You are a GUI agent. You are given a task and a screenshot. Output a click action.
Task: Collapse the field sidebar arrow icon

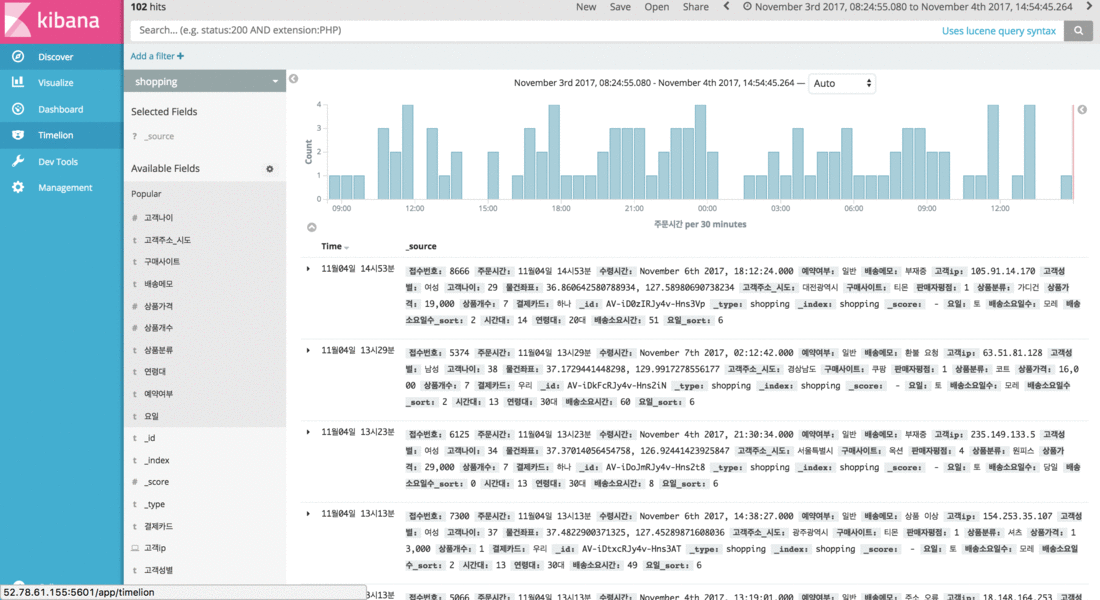pos(294,79)
